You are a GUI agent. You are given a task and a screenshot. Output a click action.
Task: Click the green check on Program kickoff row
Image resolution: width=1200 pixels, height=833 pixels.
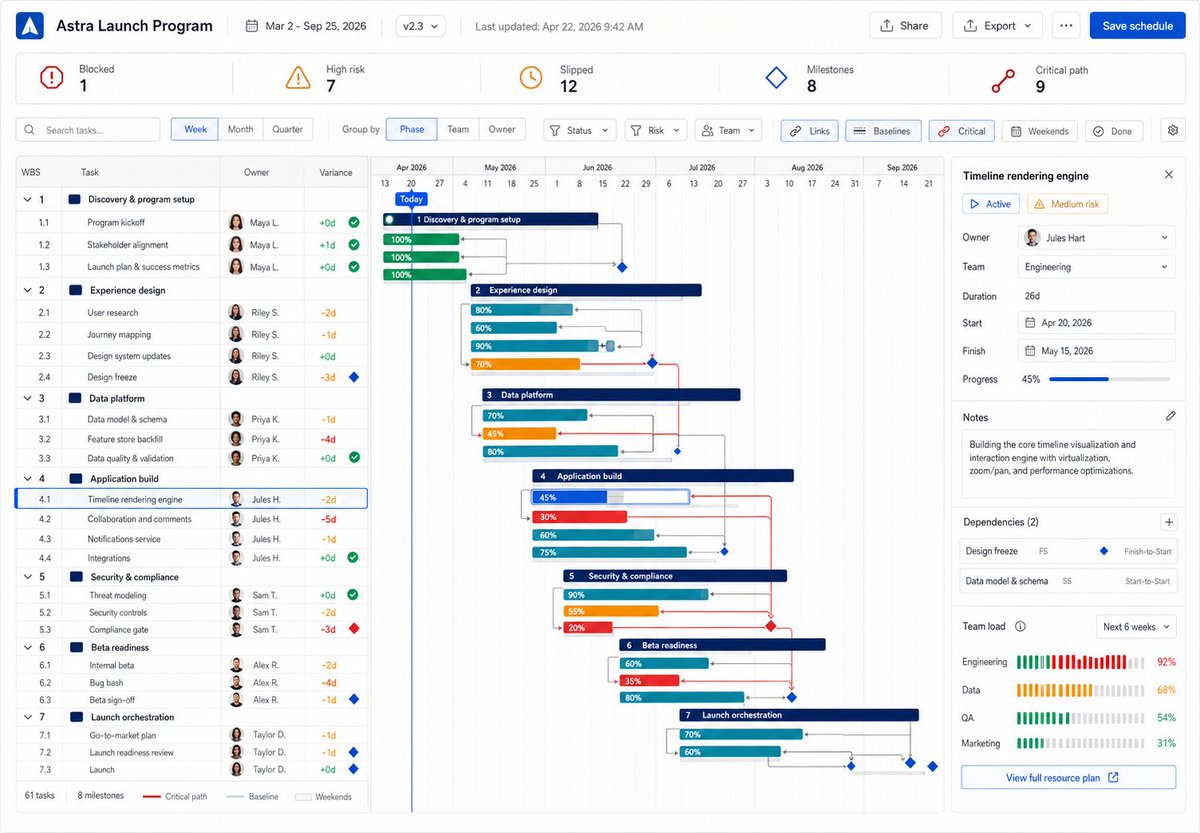click(353, 223)
